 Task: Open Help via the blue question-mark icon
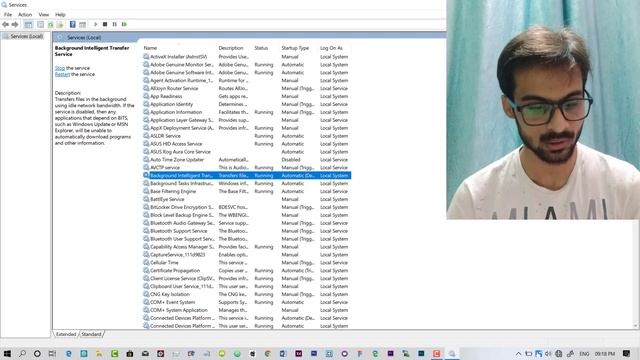click(x=73, y=24)
